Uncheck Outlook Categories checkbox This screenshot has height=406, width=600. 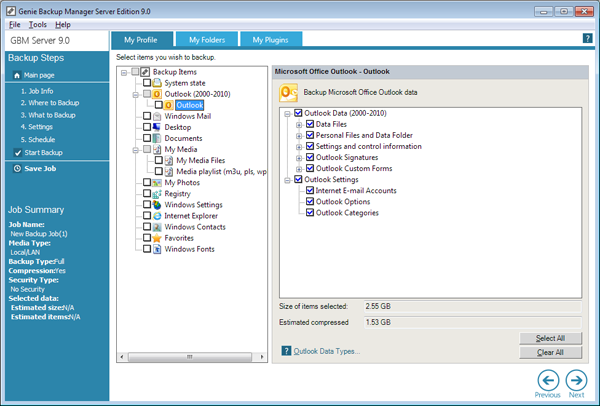point(310,213)
